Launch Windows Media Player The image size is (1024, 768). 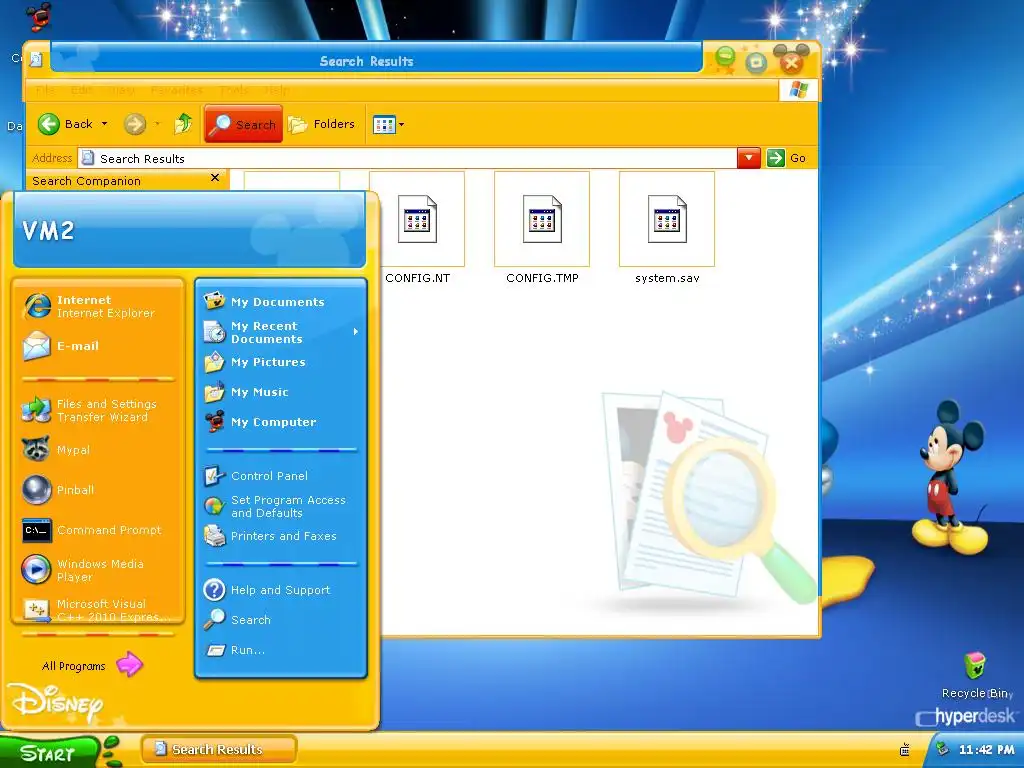tap(98, 570)
